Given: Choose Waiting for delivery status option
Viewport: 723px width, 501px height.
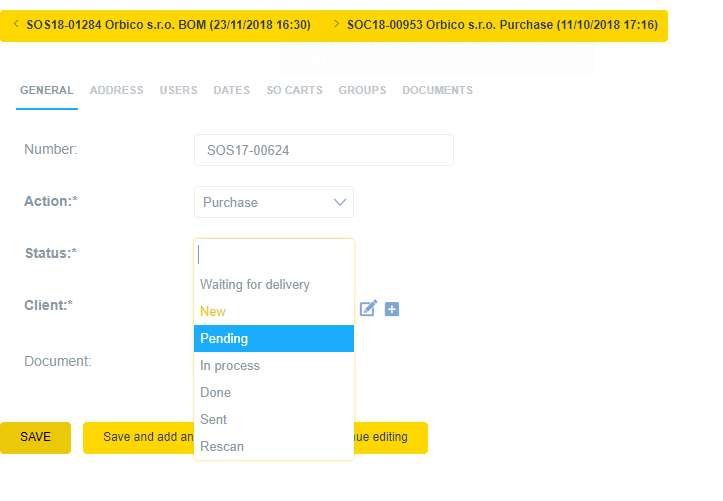Looking at the screenshot, I should [x=255, y=285].
